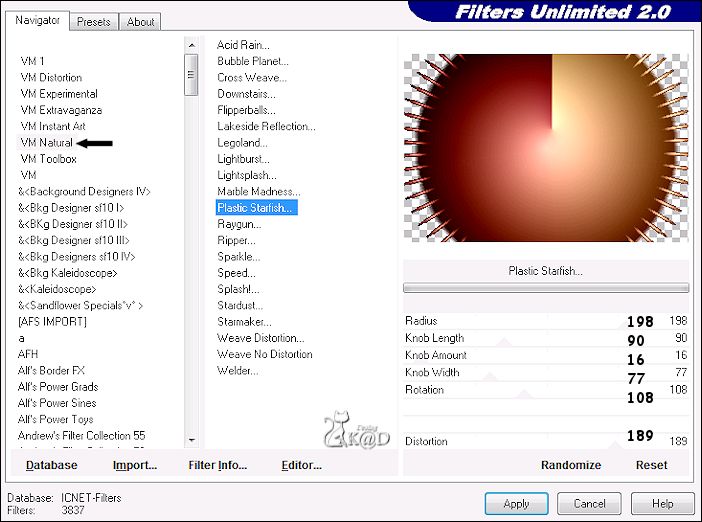Choose the Speed filter

point(236,273)
